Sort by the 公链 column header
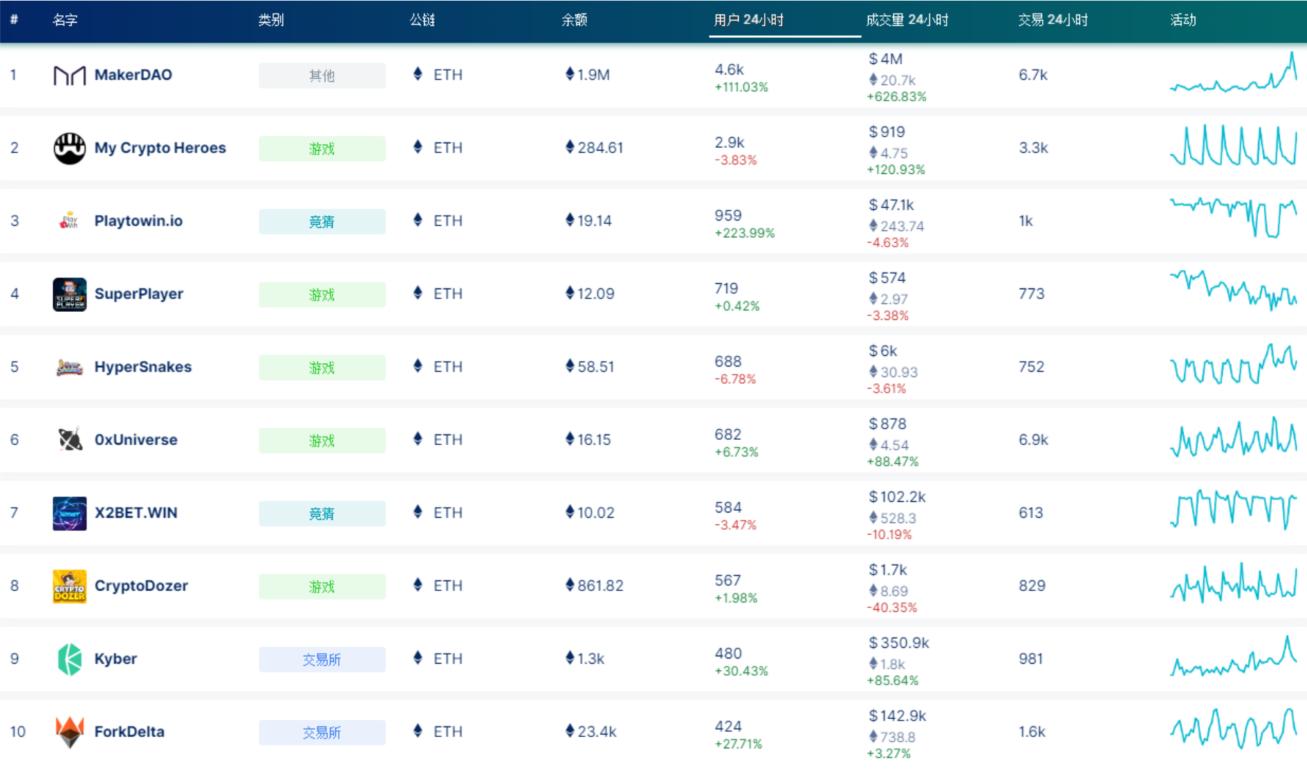1307x779 pixels. pos(422,20)
